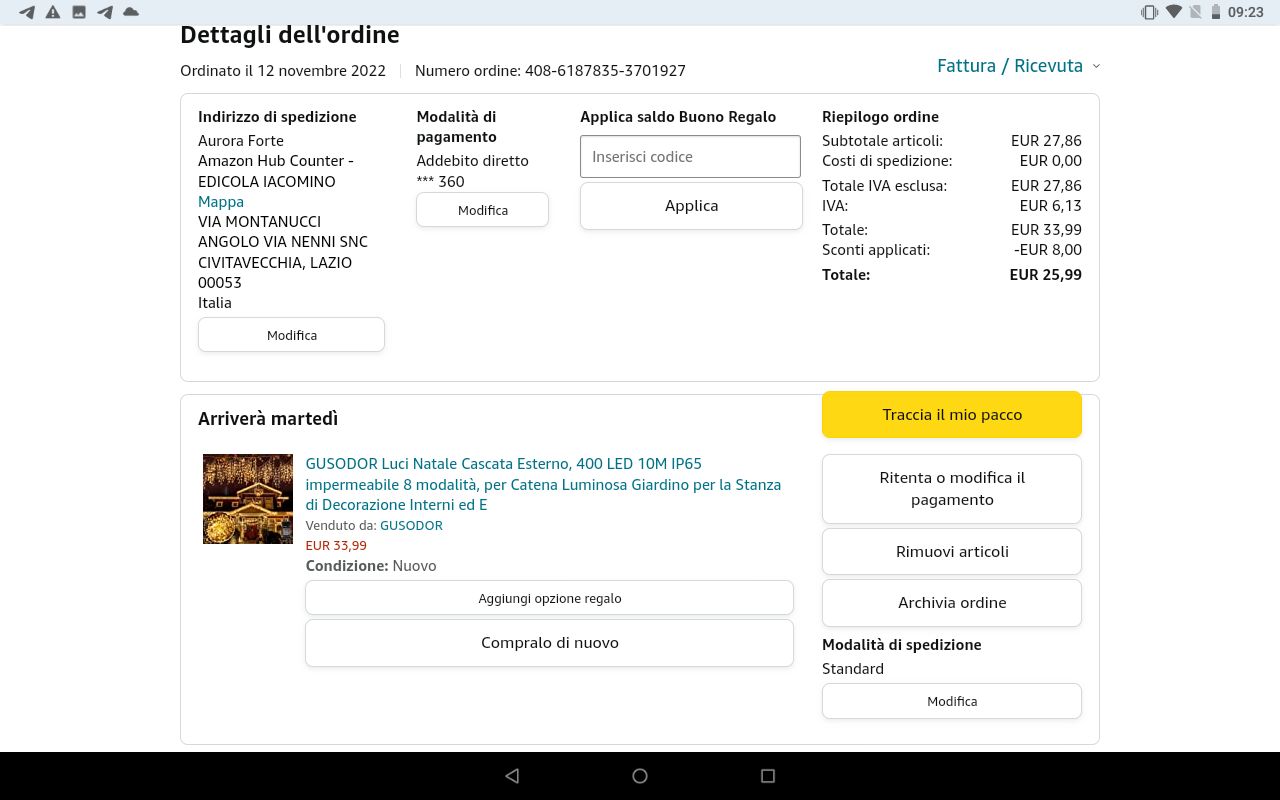Tap the Wi-Fi signal icon
This screenshot has height=800, width=1280.
tap(1173, 12)
